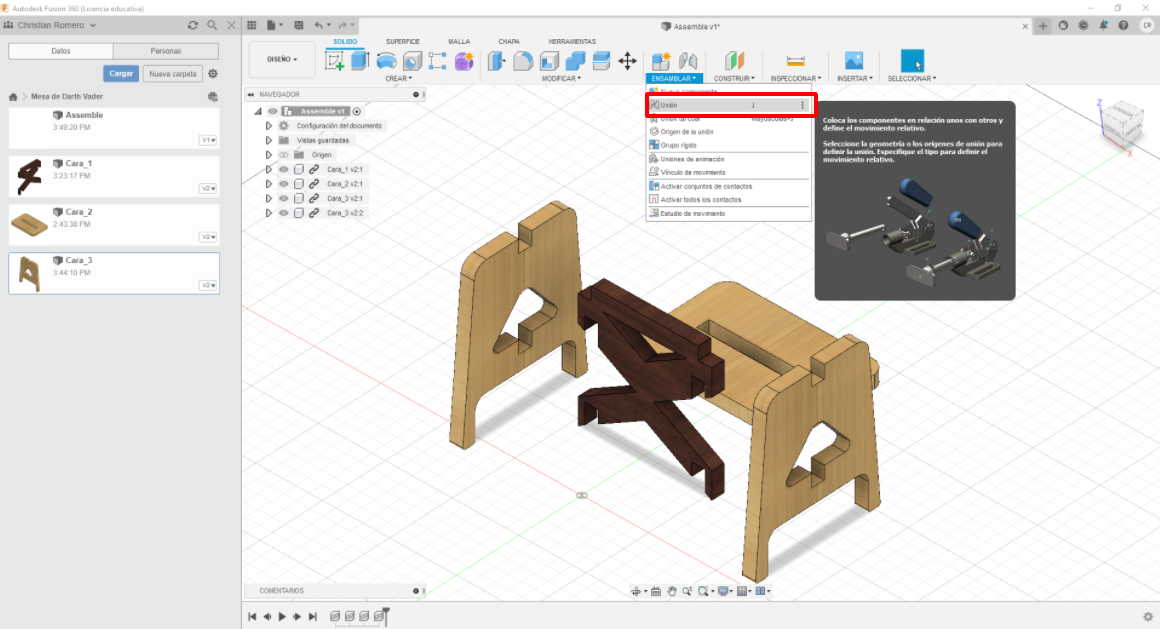This screenshot has width=1160, height=629.
Task: Click the Construir plane icon
Action: [734, 61]
